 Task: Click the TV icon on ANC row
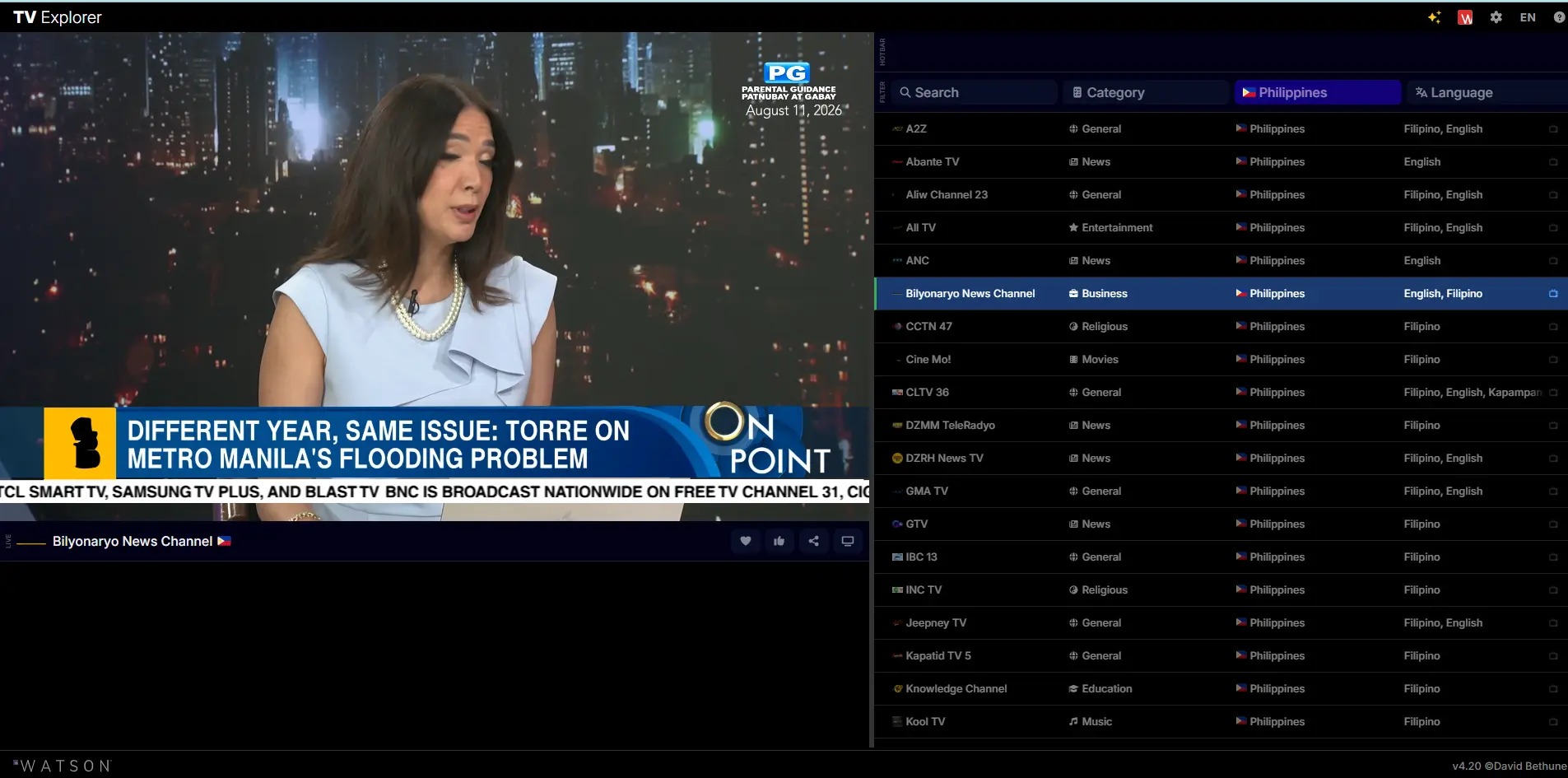click(x=1553, y=261)
